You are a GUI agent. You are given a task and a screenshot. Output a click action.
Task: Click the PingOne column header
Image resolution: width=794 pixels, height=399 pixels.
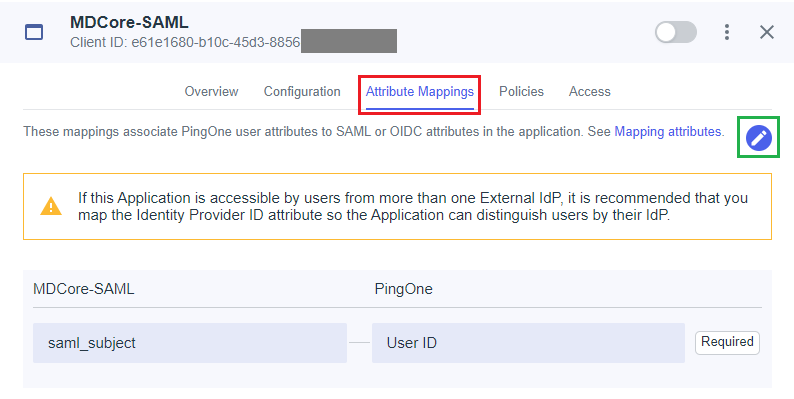tap(404, 289)
